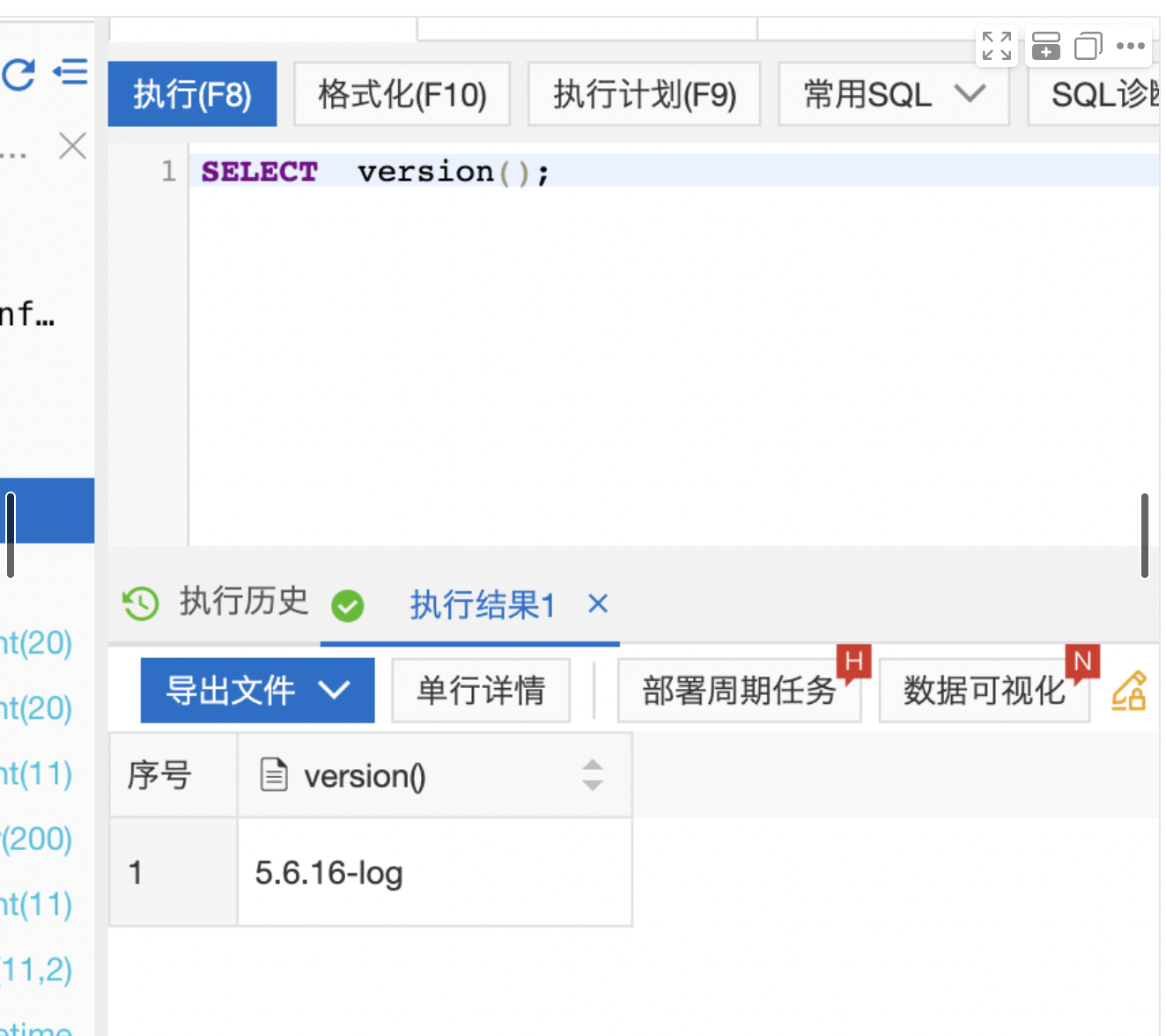Viewport: 1166px width, 1036px height.
Task: Close the 执行结果1 tab
Action: [x=597, y=603]
